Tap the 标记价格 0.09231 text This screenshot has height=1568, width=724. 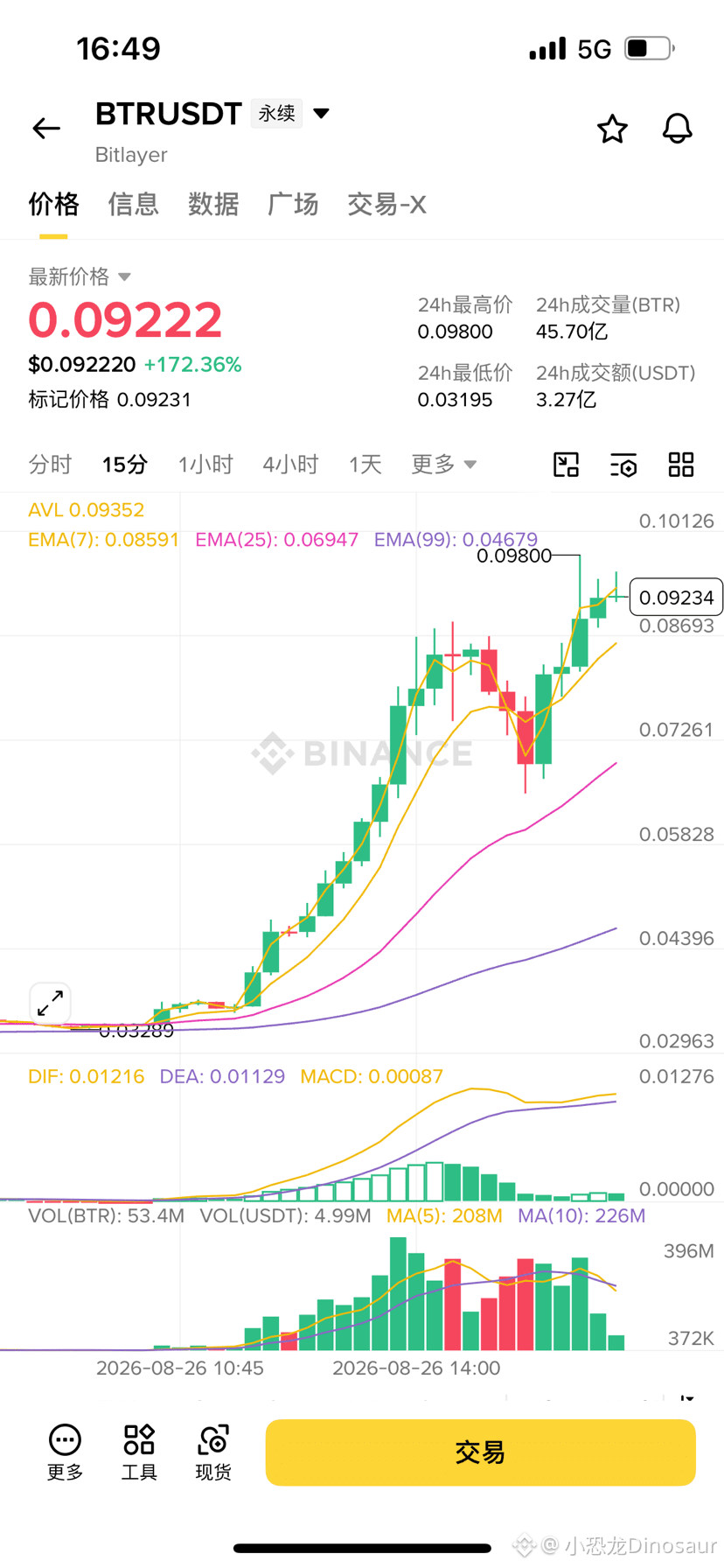tap(109, 399)
